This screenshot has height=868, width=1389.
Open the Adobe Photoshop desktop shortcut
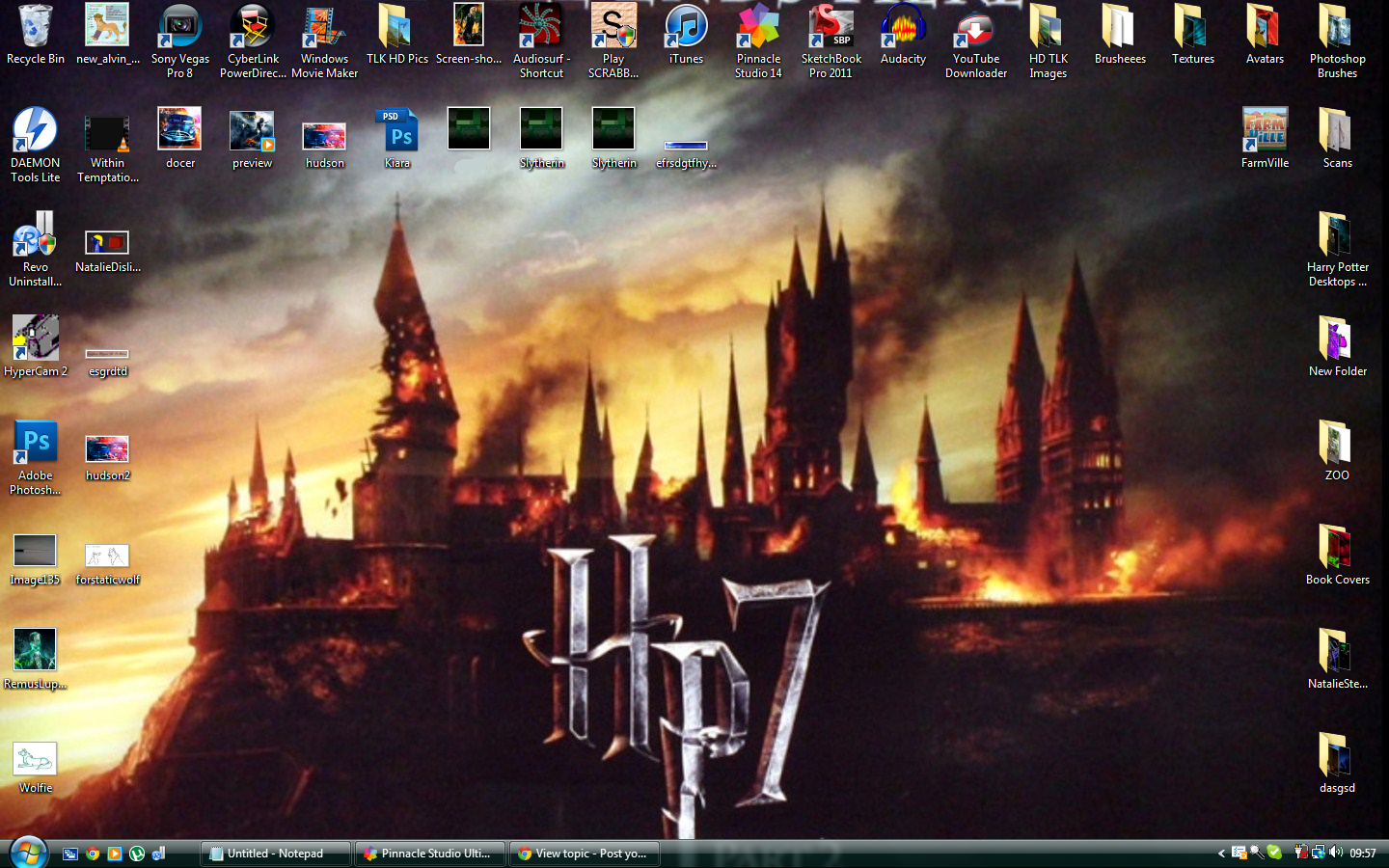[x=35, y=445]
